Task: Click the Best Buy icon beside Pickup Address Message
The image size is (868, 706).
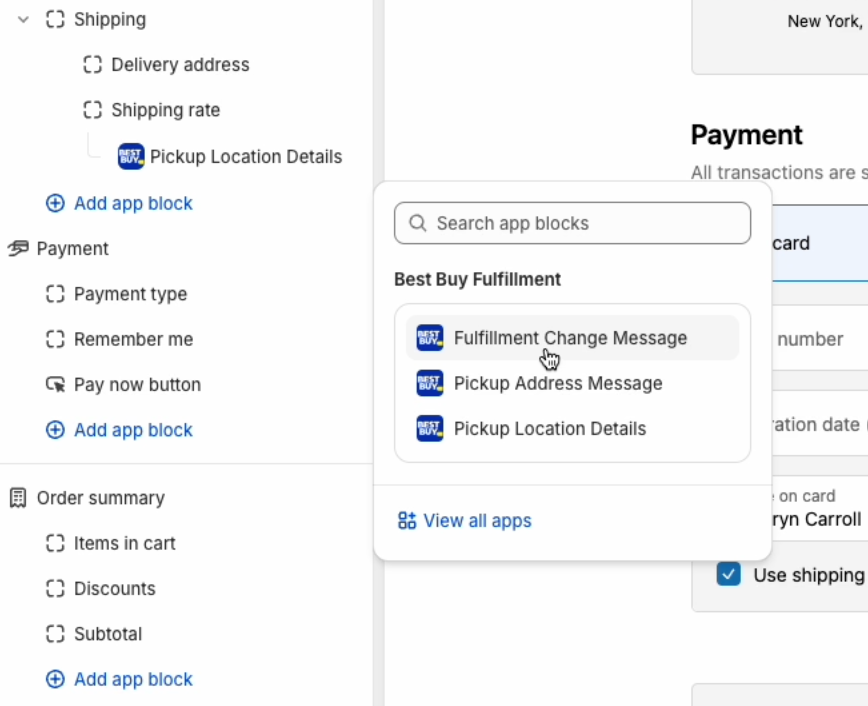Action: 430,383
